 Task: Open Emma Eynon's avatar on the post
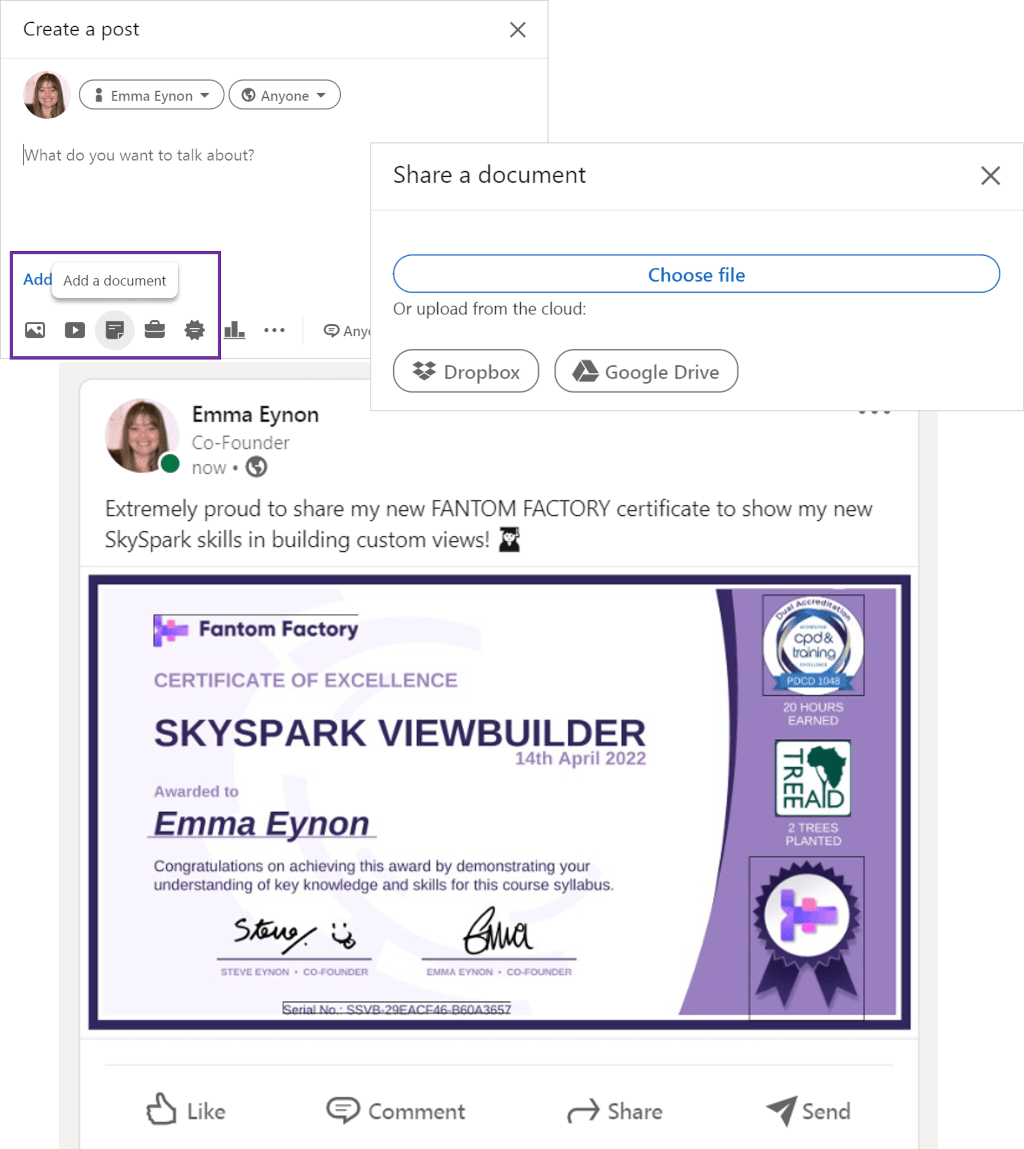point(142,435)
